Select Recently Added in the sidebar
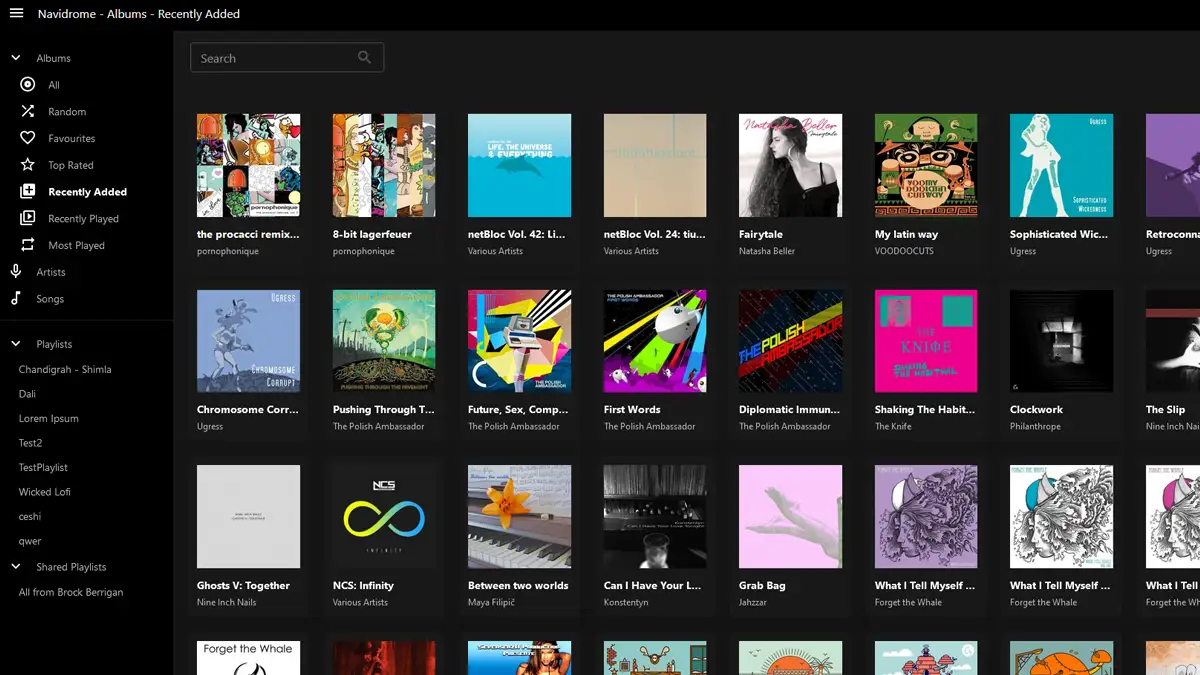The height and width of the screenshot is (675, 1200). pos(87,192)
